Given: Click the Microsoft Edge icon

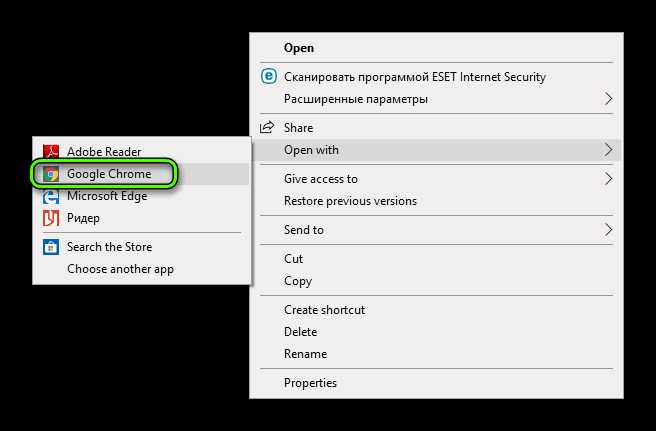Looking at the screenshot, I should [50, 196].
